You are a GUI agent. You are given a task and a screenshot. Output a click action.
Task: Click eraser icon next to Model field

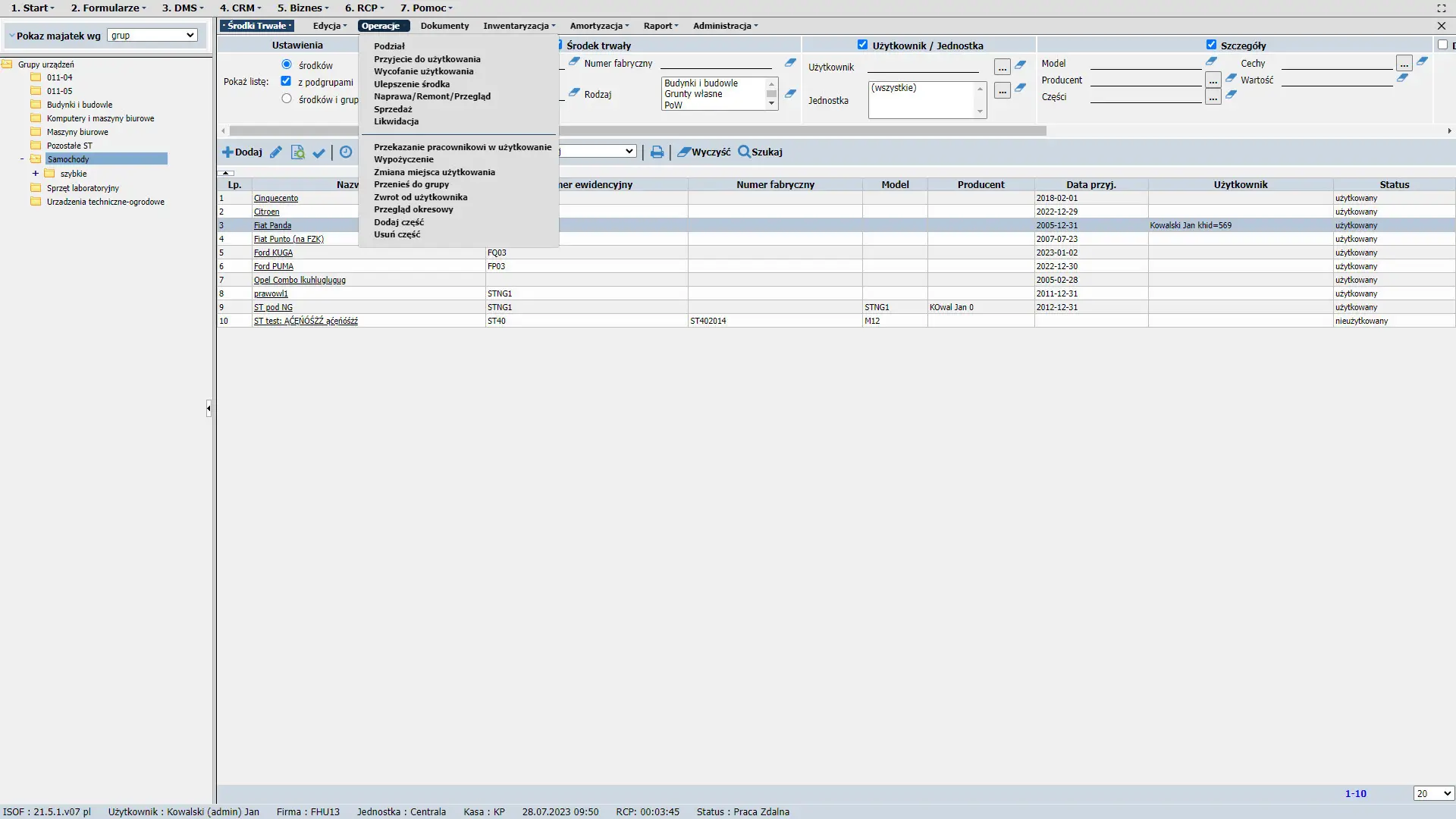(1211, 61)
